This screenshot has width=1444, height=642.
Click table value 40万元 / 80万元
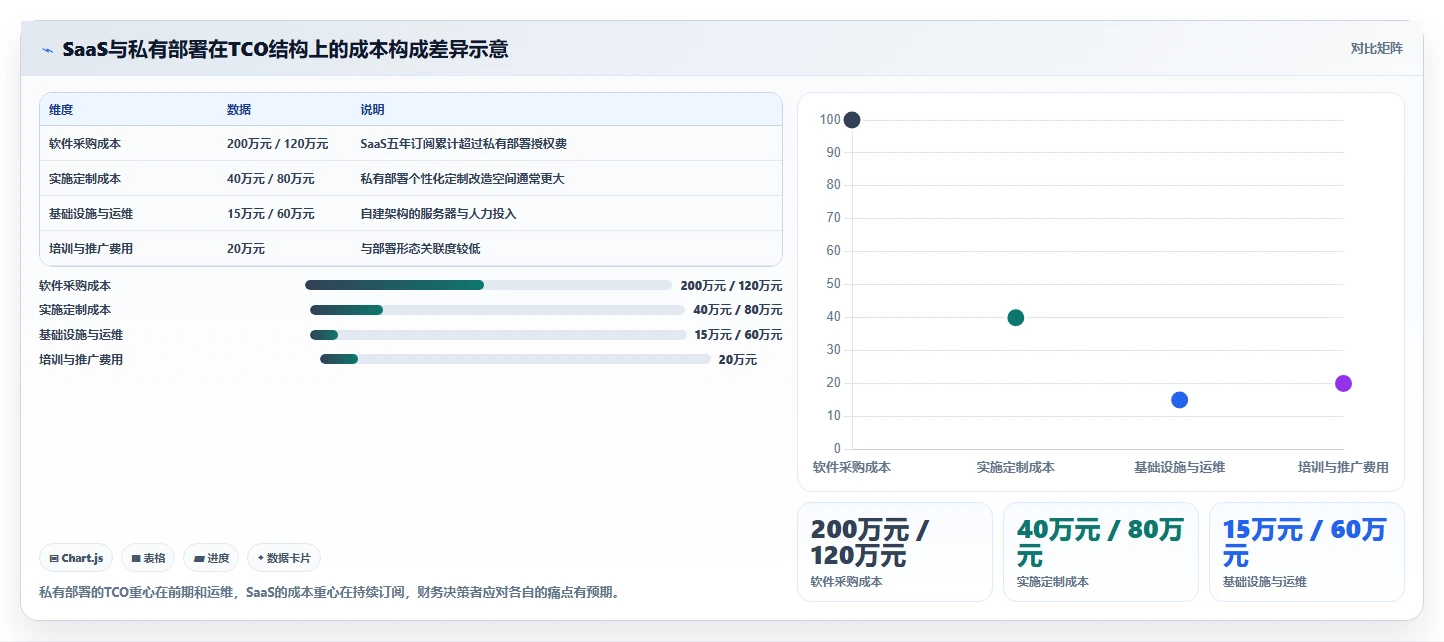pyautogui.click(x=270, y=179)
